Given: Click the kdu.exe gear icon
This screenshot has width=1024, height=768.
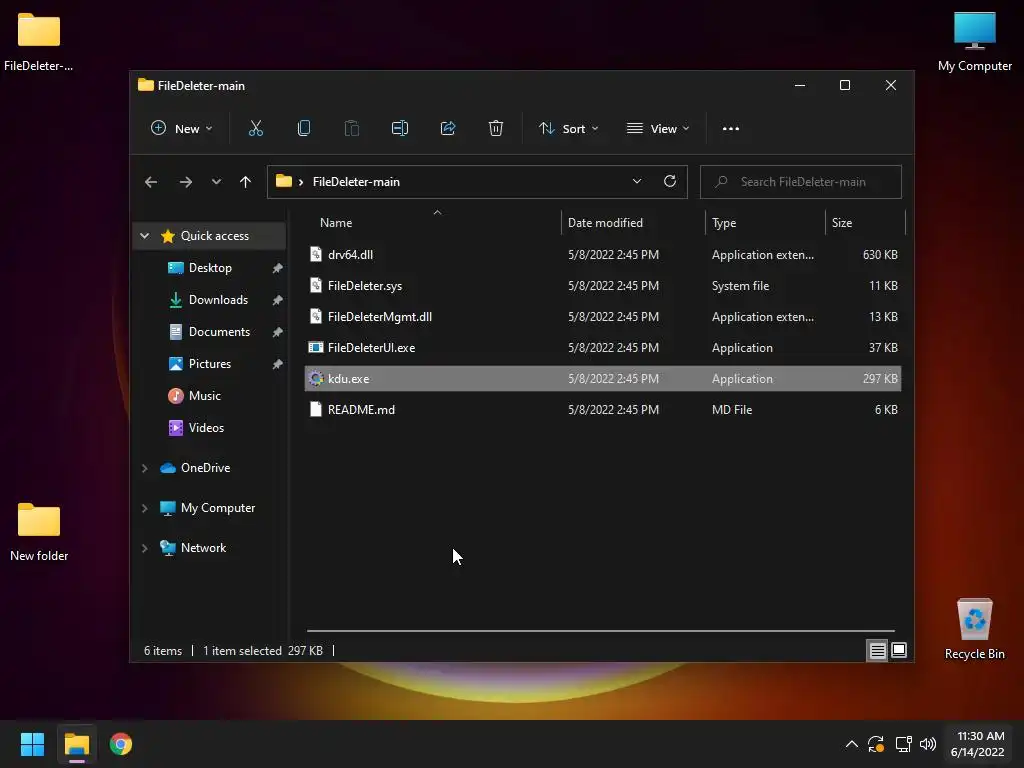Looking at the screenshot, I should point(315,379).
